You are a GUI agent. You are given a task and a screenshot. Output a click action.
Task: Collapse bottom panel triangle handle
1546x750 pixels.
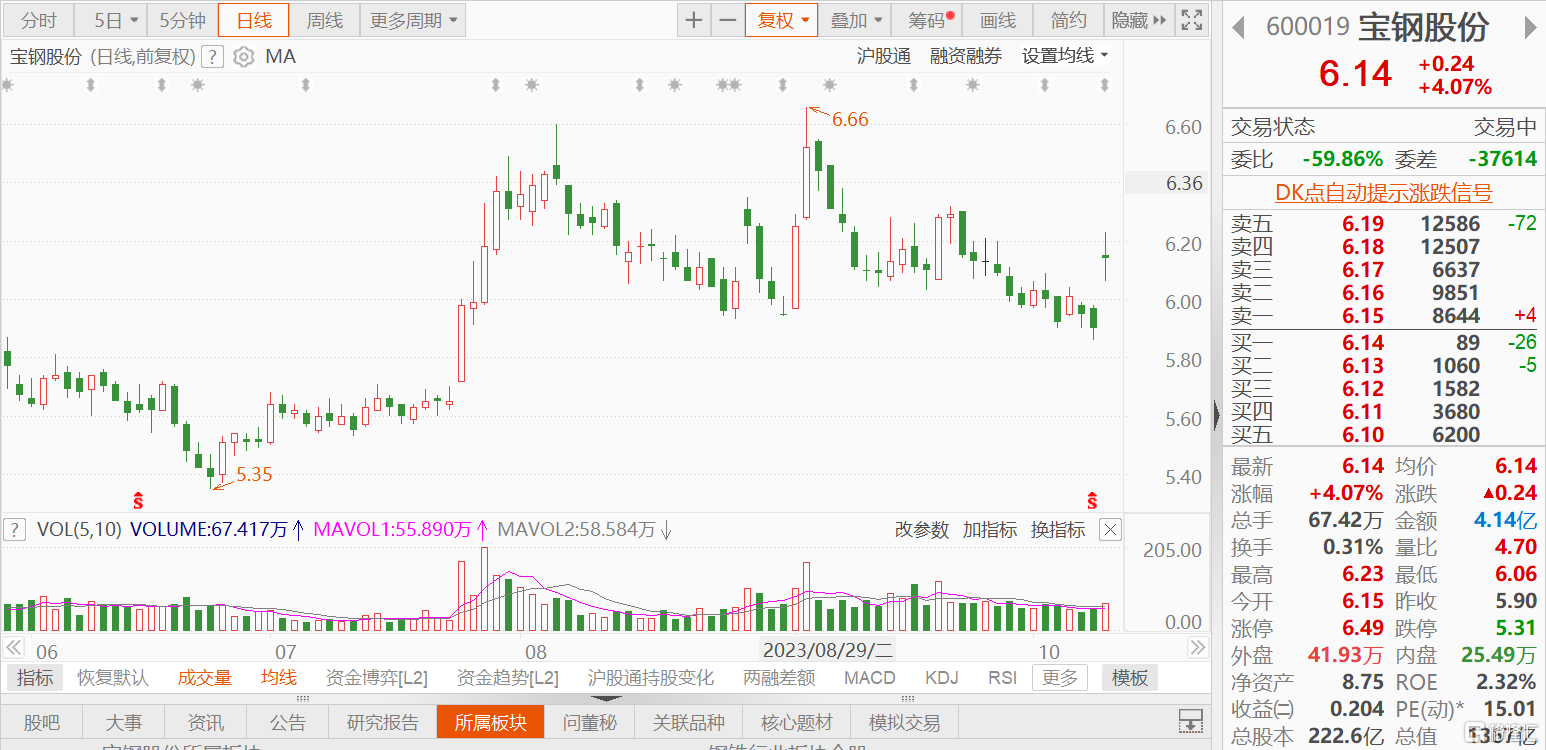click(x=605, y=699)
